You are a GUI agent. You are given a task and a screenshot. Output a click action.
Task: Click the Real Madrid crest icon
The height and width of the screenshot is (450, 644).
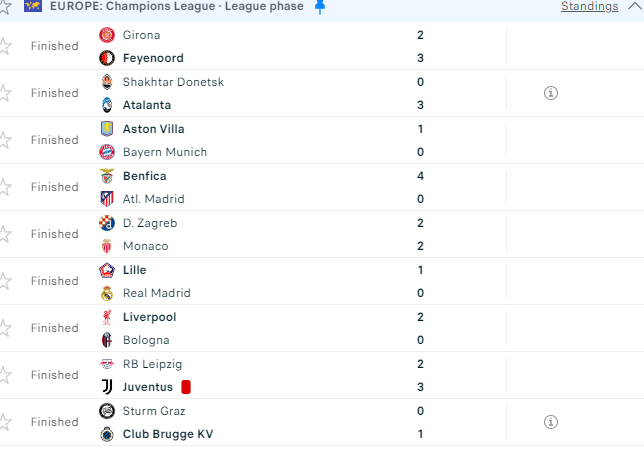[x=107, y=293]
